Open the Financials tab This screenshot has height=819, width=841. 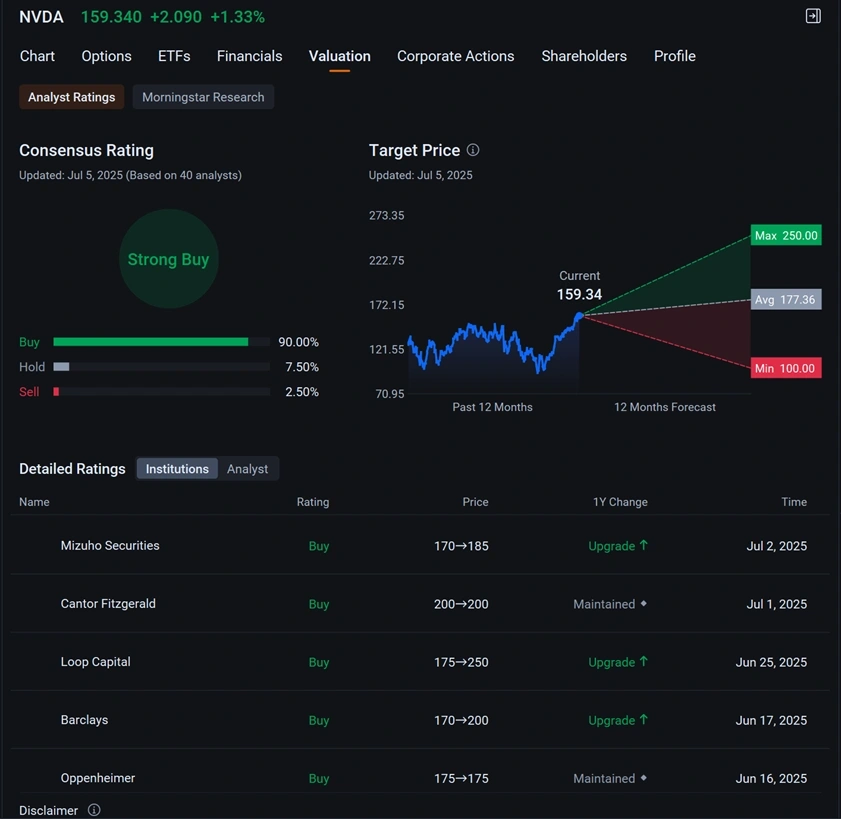[249, 56]
